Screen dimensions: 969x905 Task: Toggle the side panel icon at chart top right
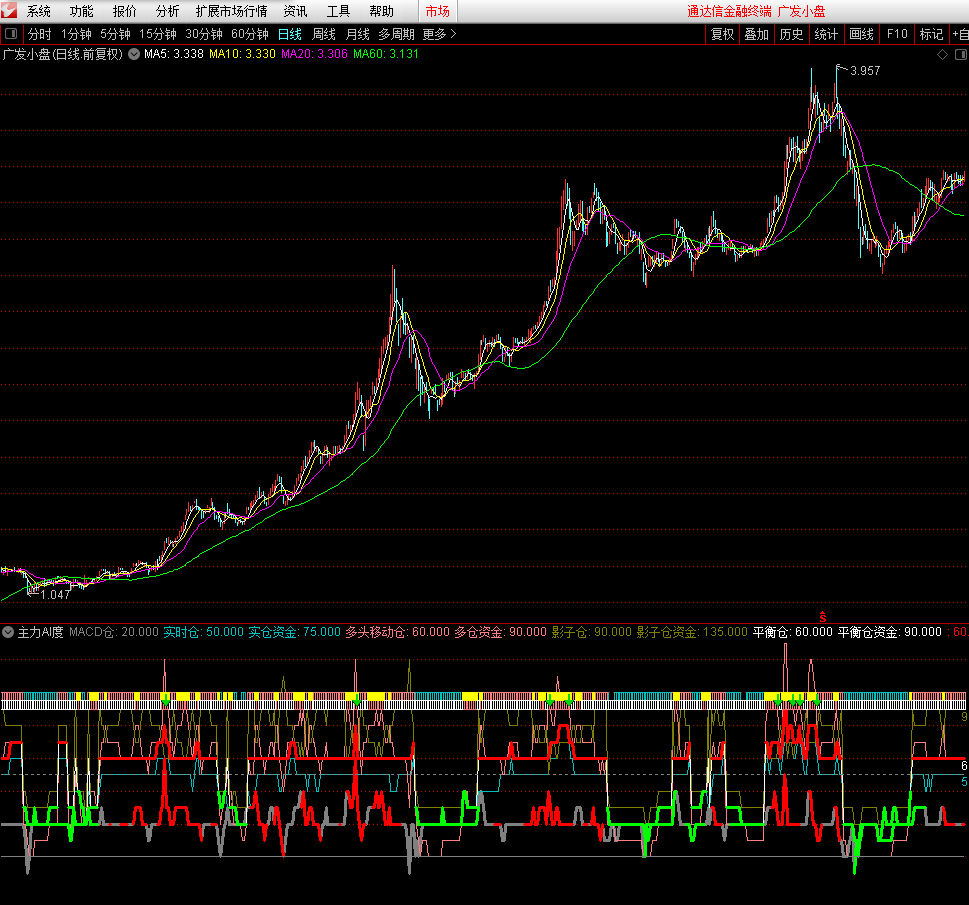point(961,55)
